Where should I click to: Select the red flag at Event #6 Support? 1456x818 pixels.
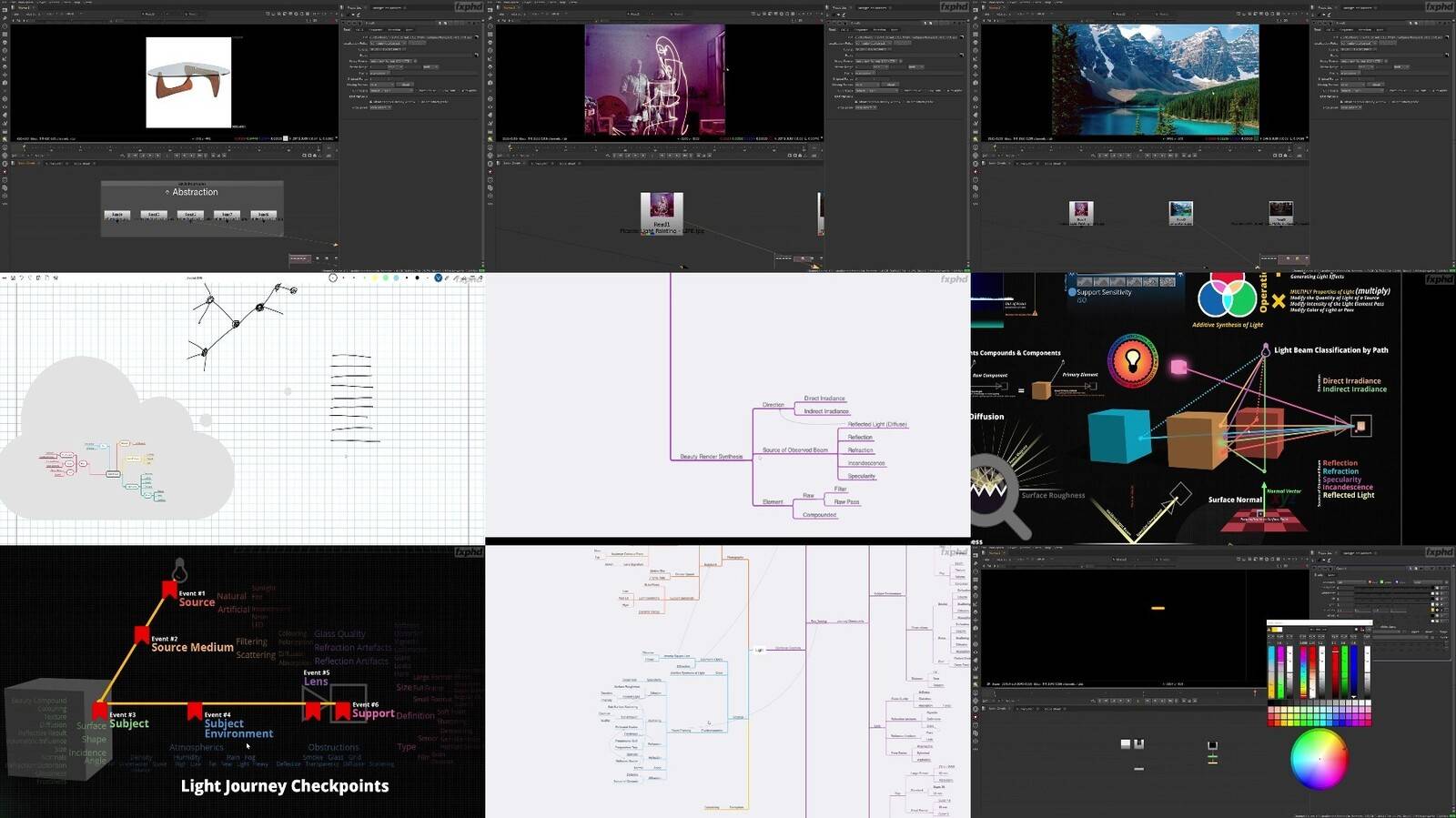(x=342, y=711)
